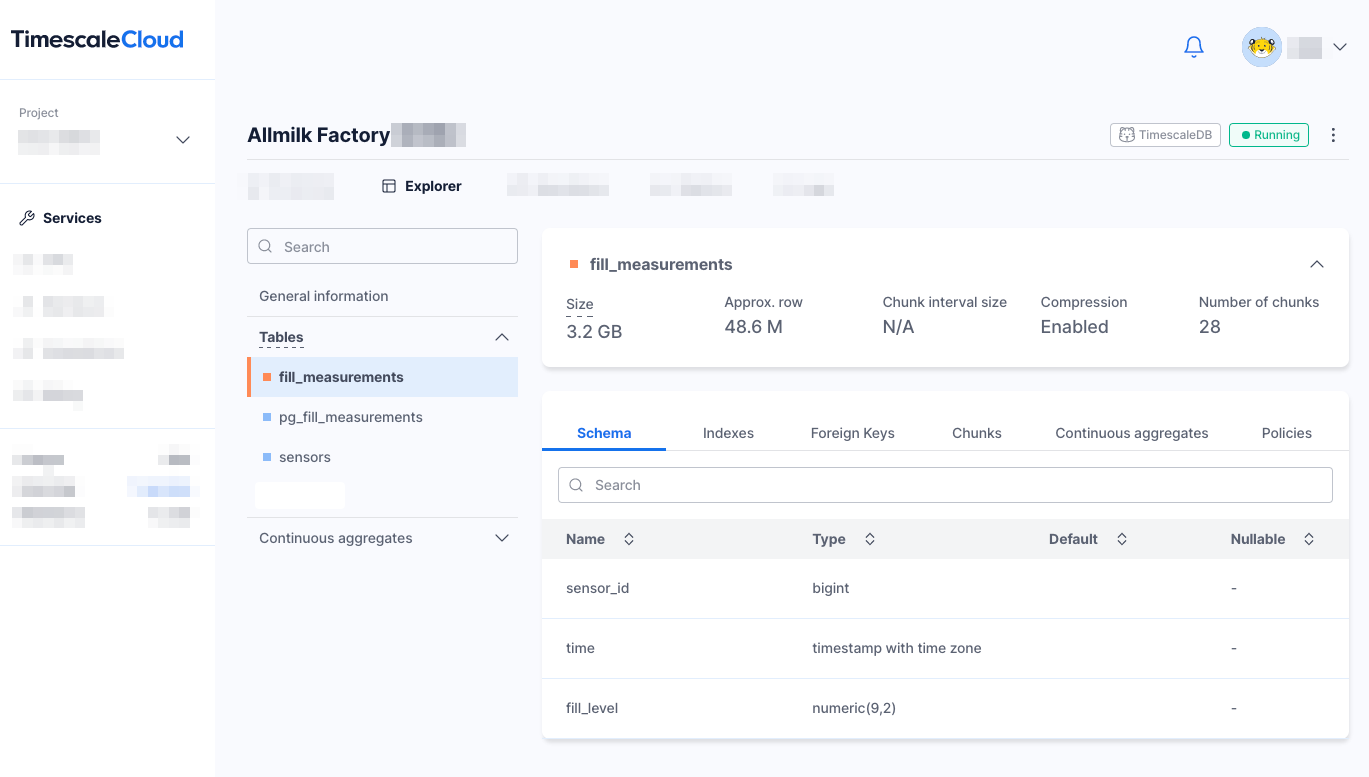Collapse the Tables section

502,337
